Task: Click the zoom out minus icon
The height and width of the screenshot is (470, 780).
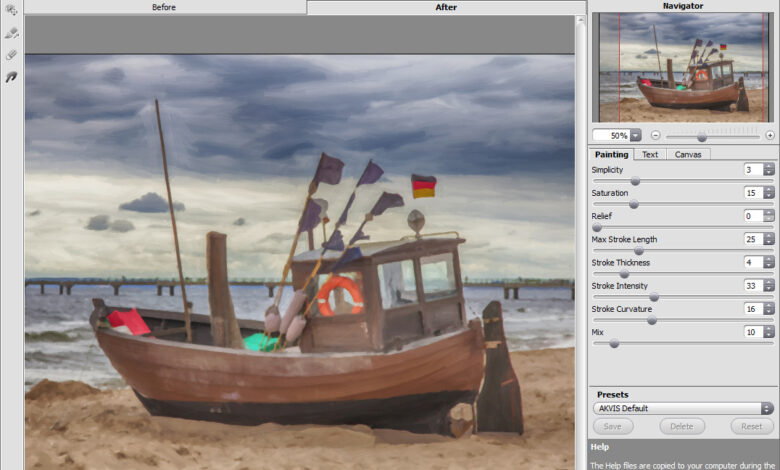Action: (655, 135)
